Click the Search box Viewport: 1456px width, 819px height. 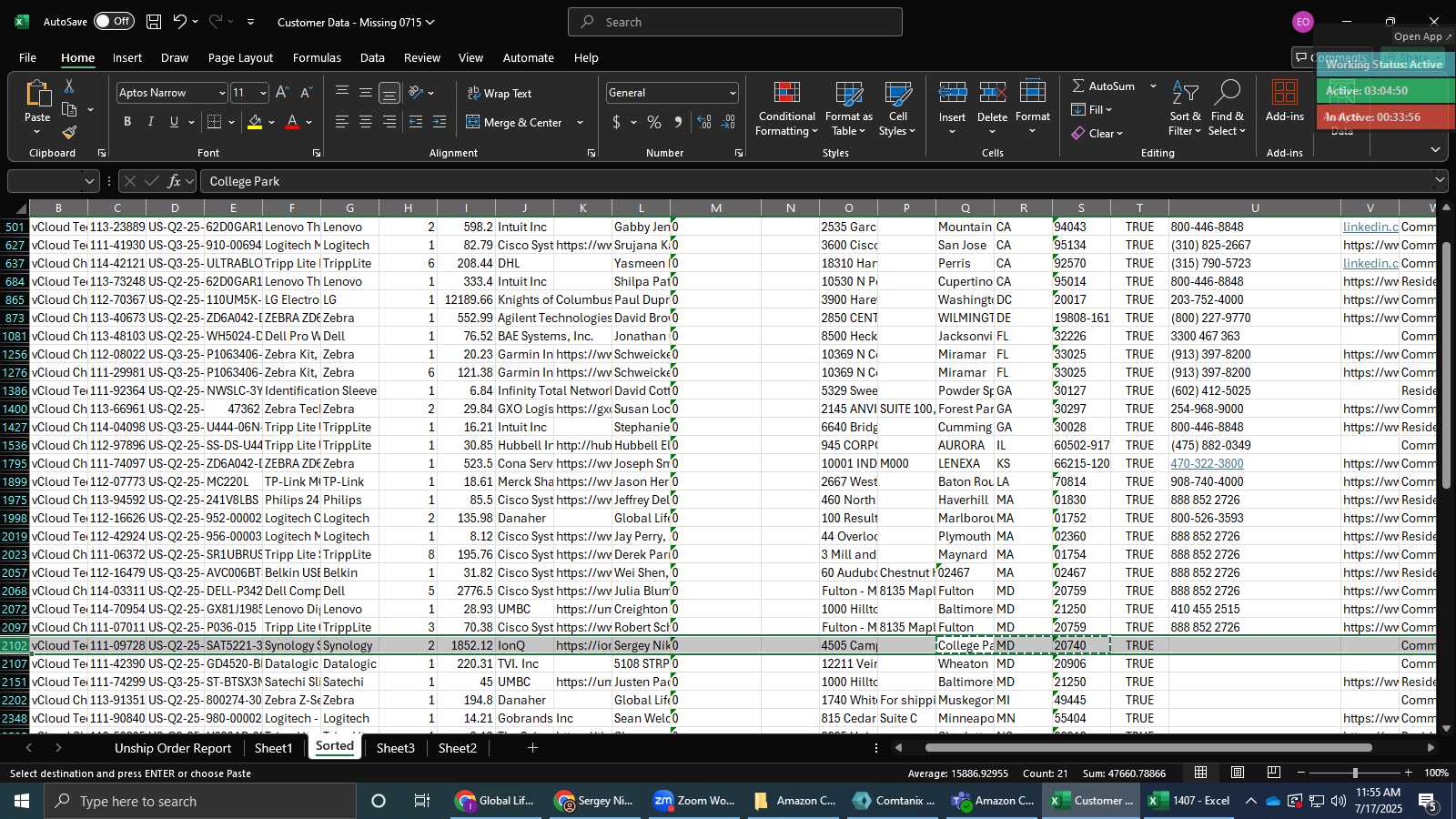tap(735, 22)
